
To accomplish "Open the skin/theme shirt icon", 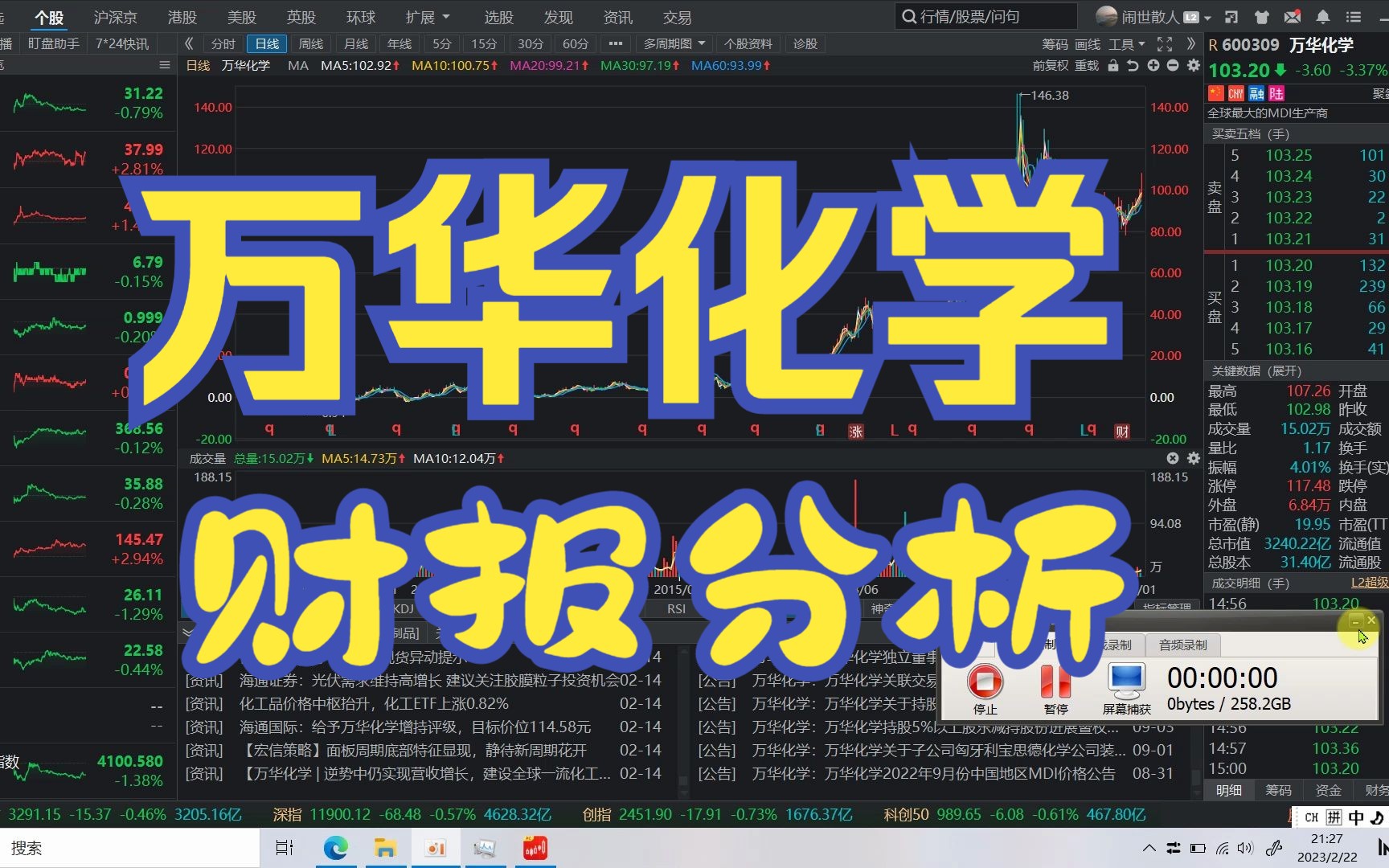I will click(1261, 17).
